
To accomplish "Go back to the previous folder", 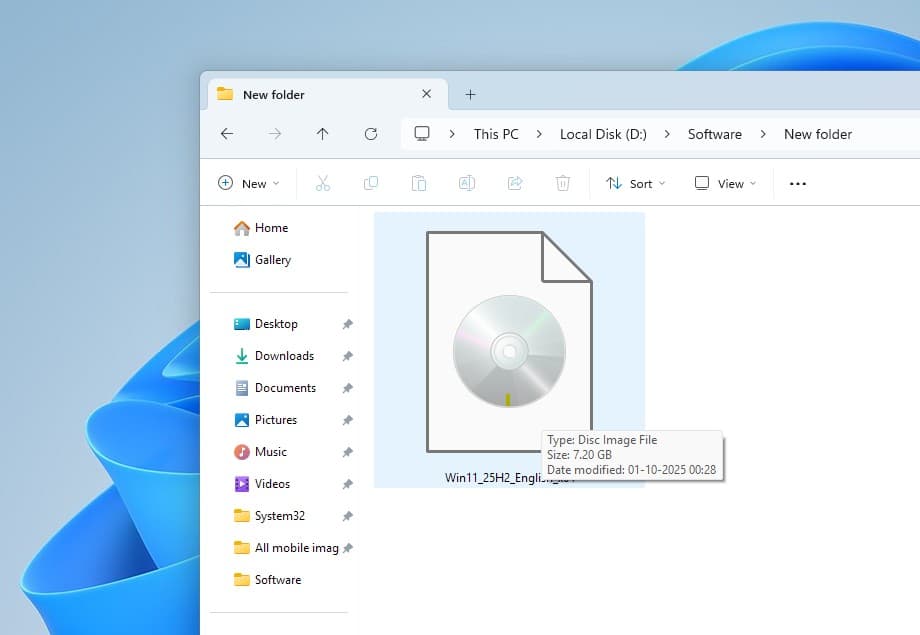I will coord(227,133).
